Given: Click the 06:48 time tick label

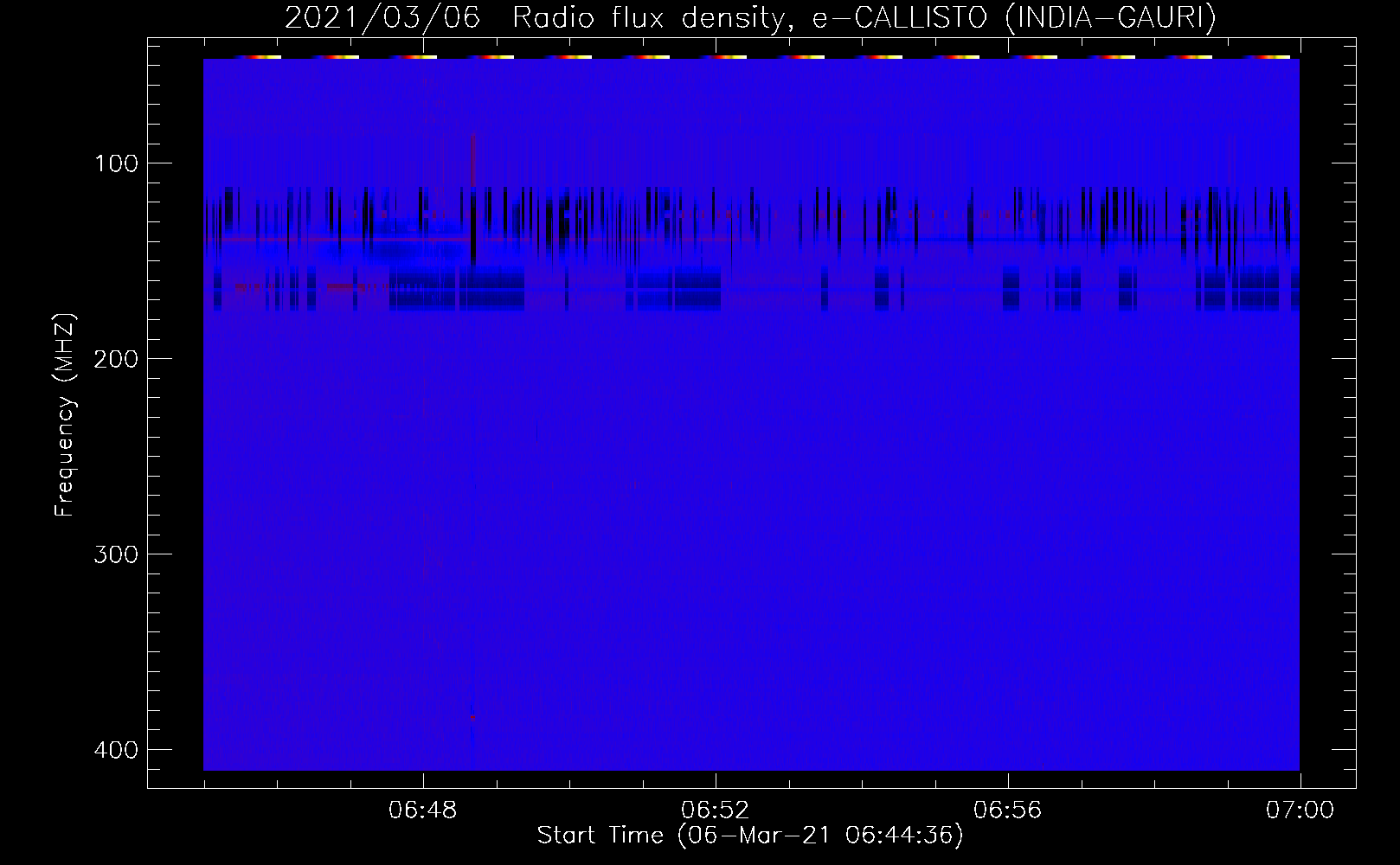Looking at the screenshot, I should [423, 811].
